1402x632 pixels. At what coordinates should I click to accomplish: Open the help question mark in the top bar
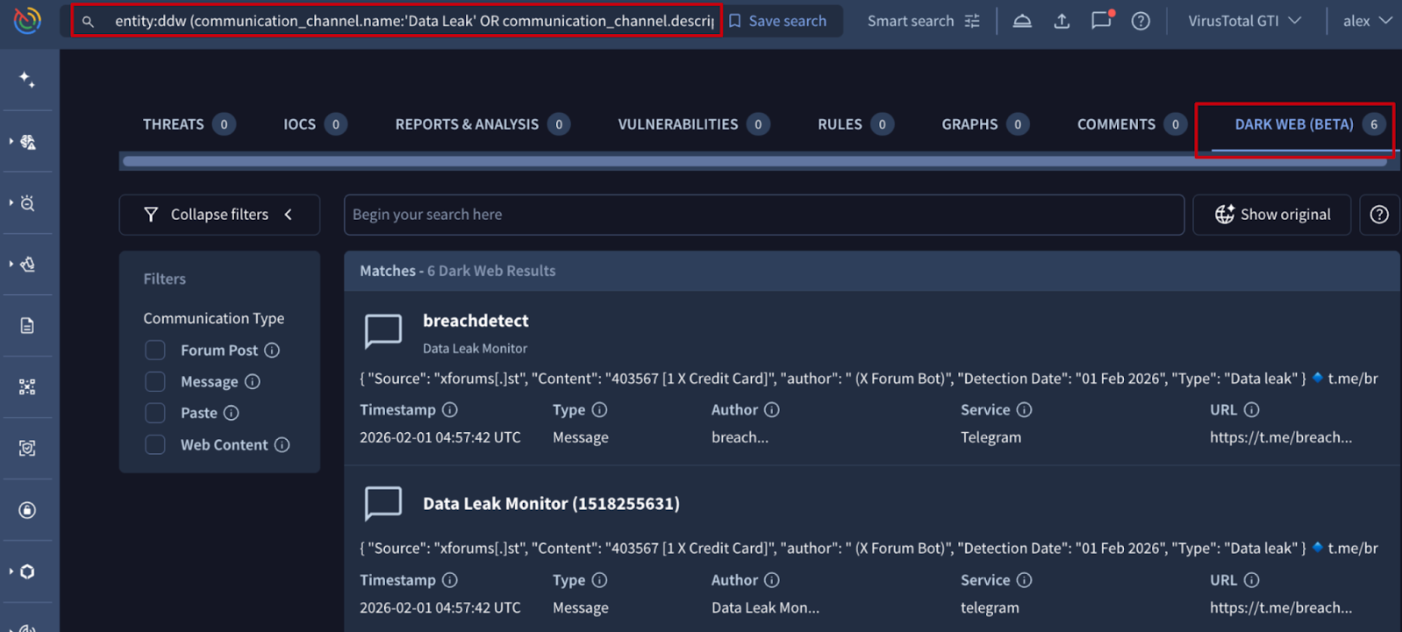point(1140,21)
